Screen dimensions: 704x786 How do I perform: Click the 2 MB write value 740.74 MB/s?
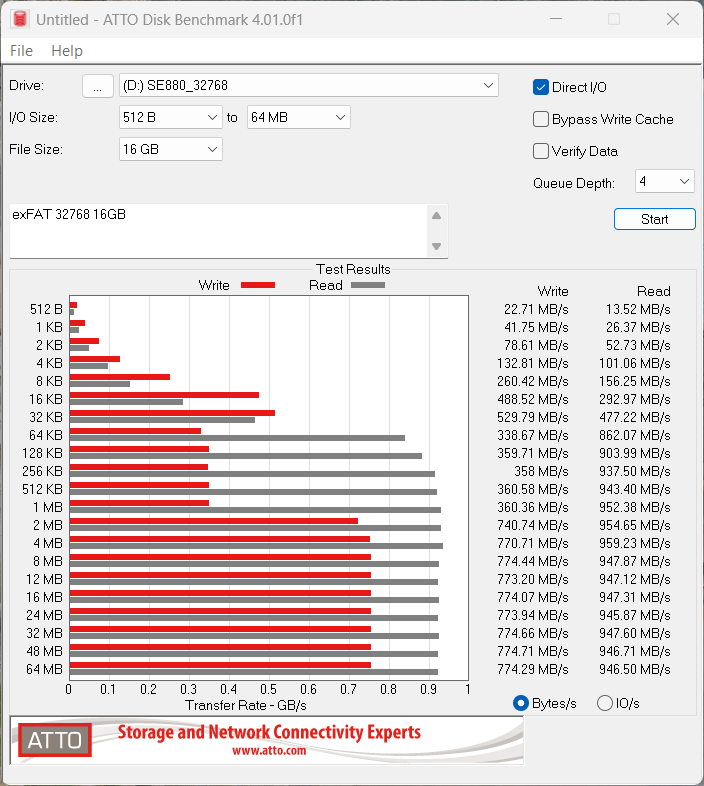(x=533, y=525)
